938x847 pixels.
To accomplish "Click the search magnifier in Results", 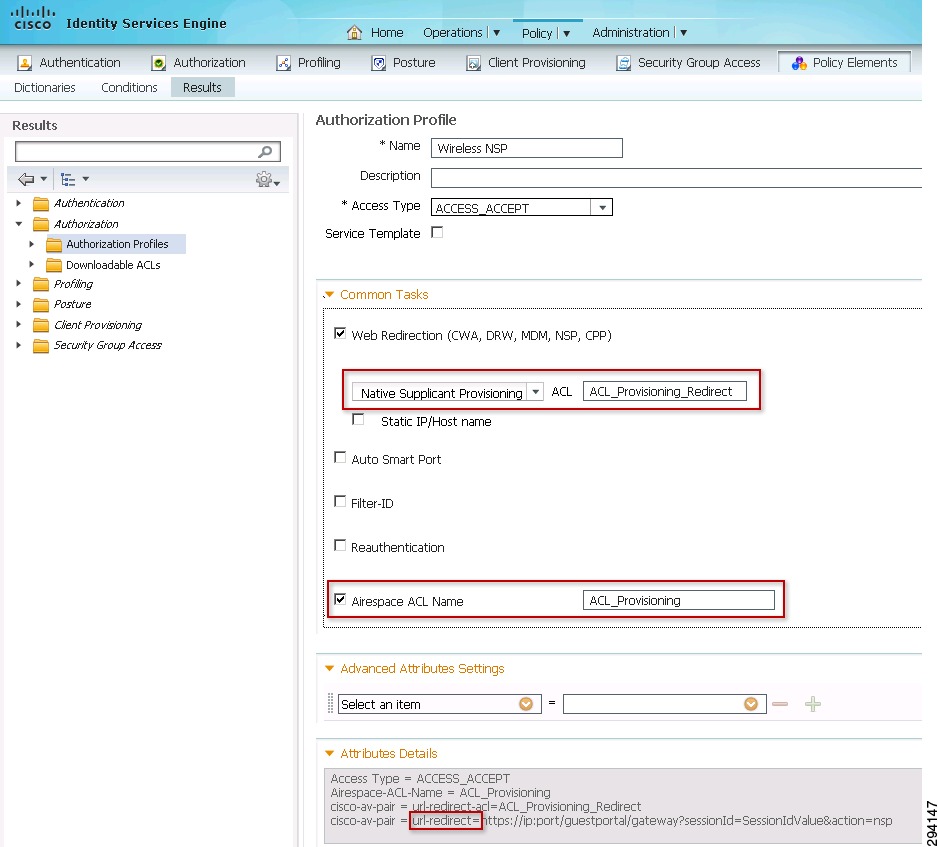I will (x=266, y=152).
